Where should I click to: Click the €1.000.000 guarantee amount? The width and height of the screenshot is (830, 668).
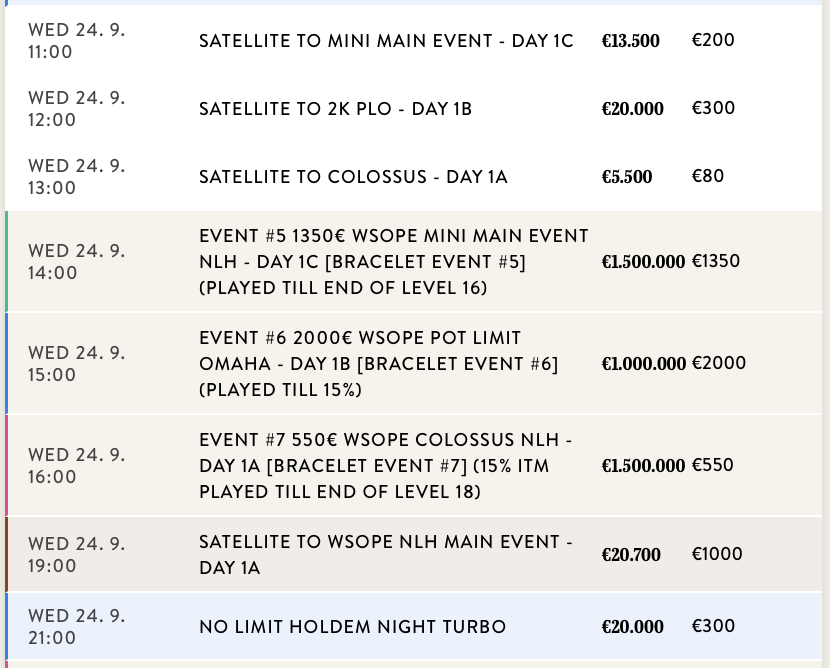[x=643, y=364]
